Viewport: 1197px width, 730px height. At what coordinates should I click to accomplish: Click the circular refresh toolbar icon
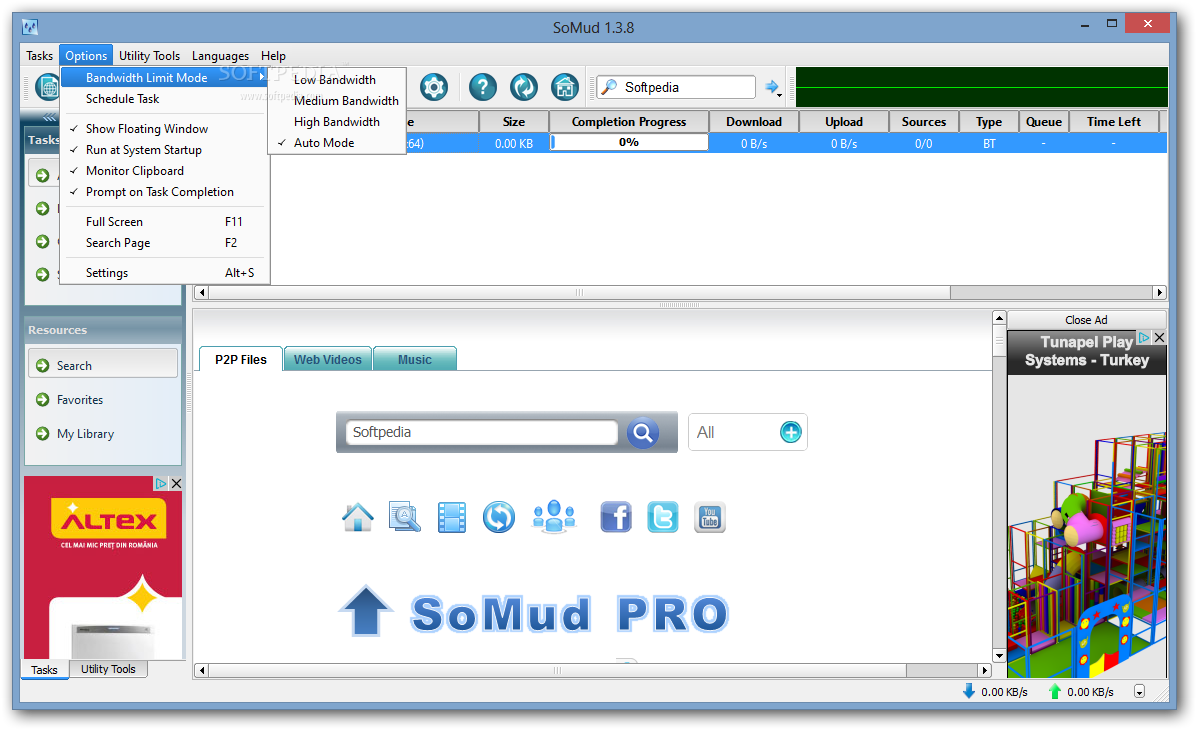[524, 87]
